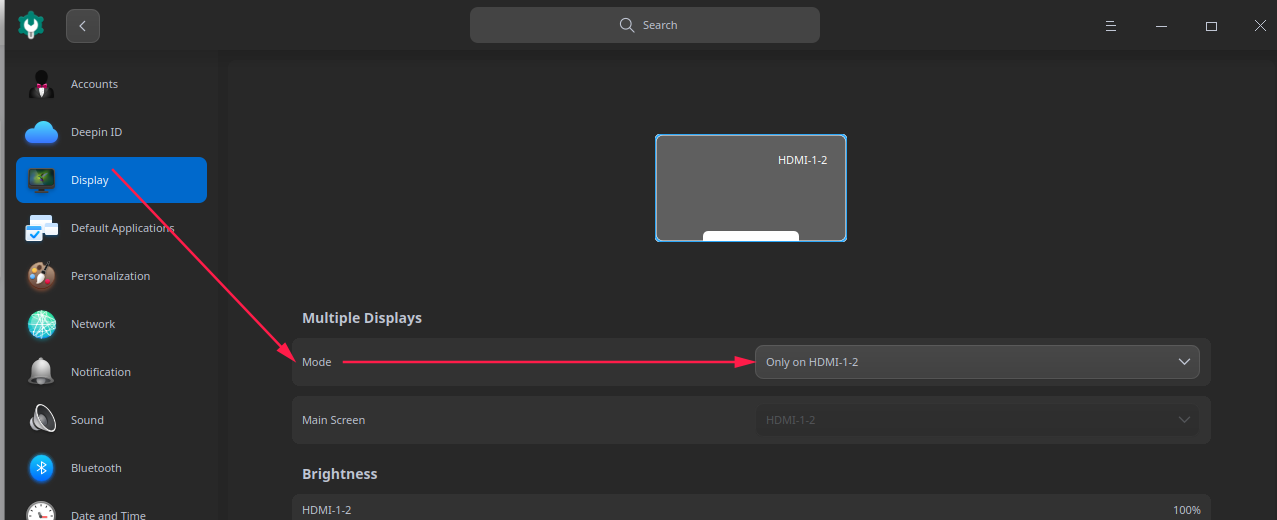The height and width of the screenshot is (520, 1277).
Task: Click the 100% brightness value
Action: [x=1187, y=510]
